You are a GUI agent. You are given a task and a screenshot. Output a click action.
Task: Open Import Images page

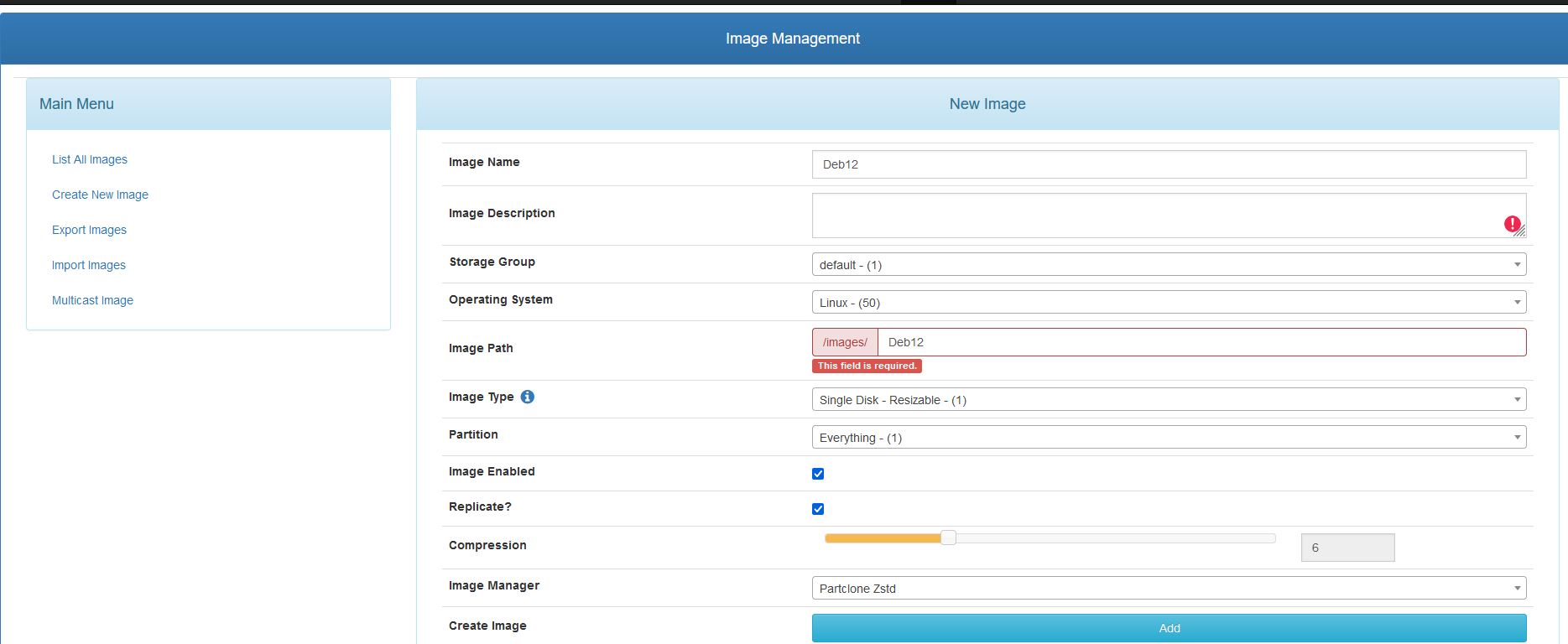click(89, 265)
